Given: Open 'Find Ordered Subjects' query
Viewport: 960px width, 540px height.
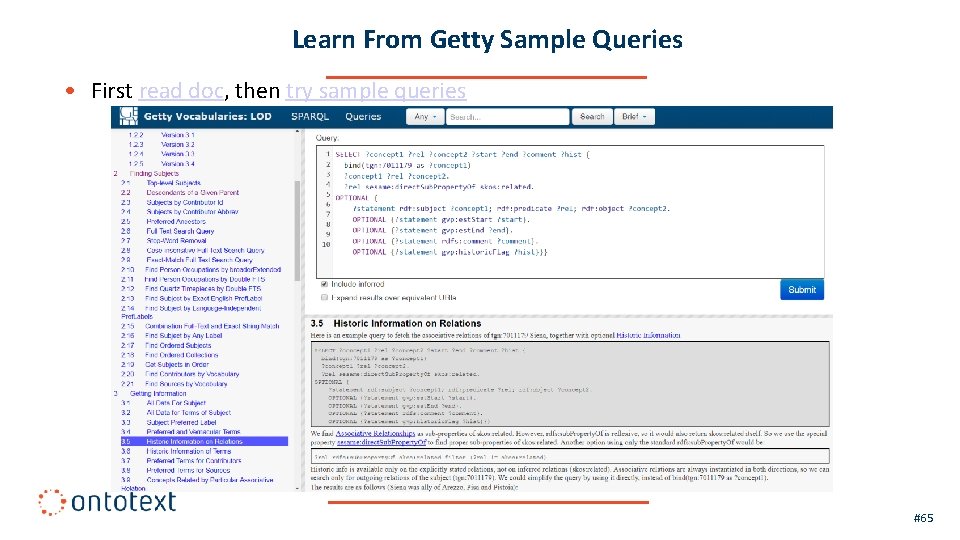Looking at the screenshot, I should pos(178,346).
